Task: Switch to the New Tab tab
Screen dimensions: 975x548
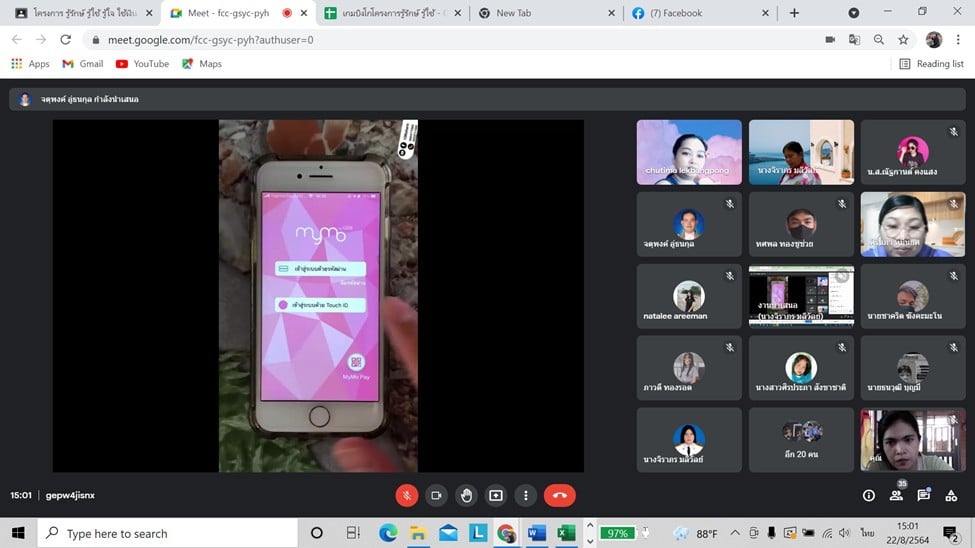Action: tap(514, 13)
